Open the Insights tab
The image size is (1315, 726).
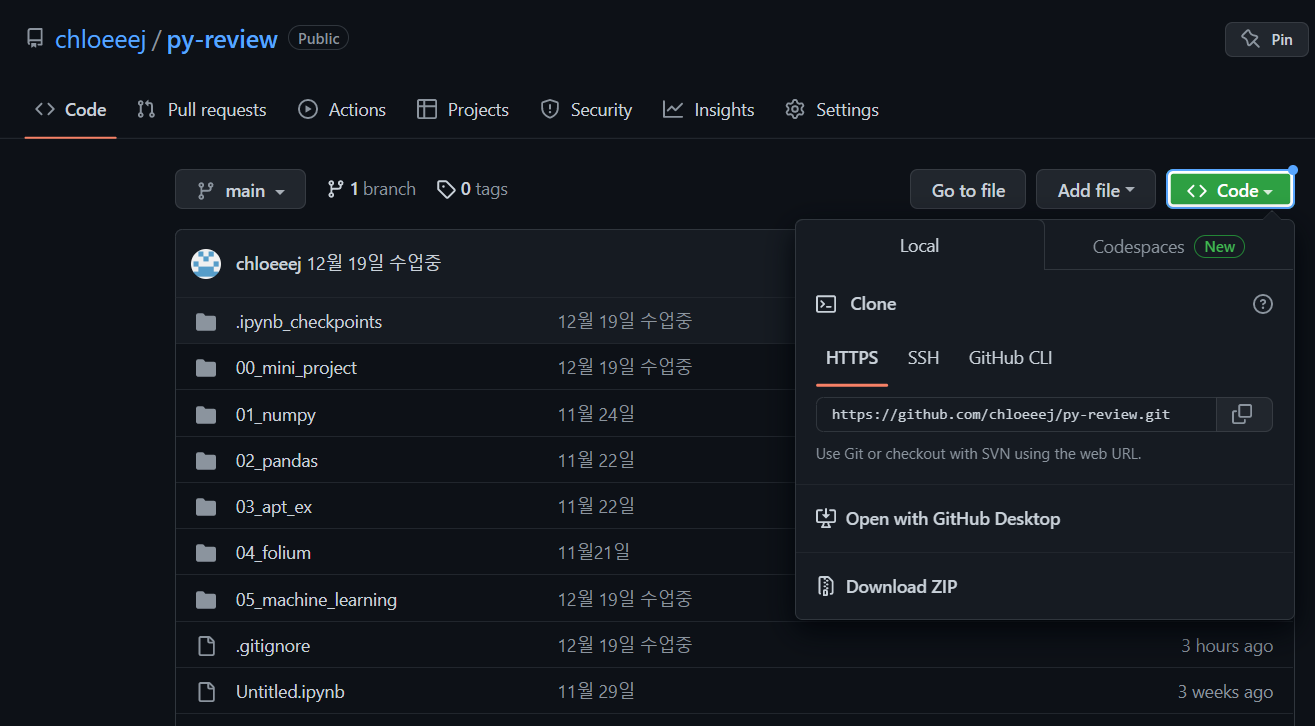click(x=709, y=110)
